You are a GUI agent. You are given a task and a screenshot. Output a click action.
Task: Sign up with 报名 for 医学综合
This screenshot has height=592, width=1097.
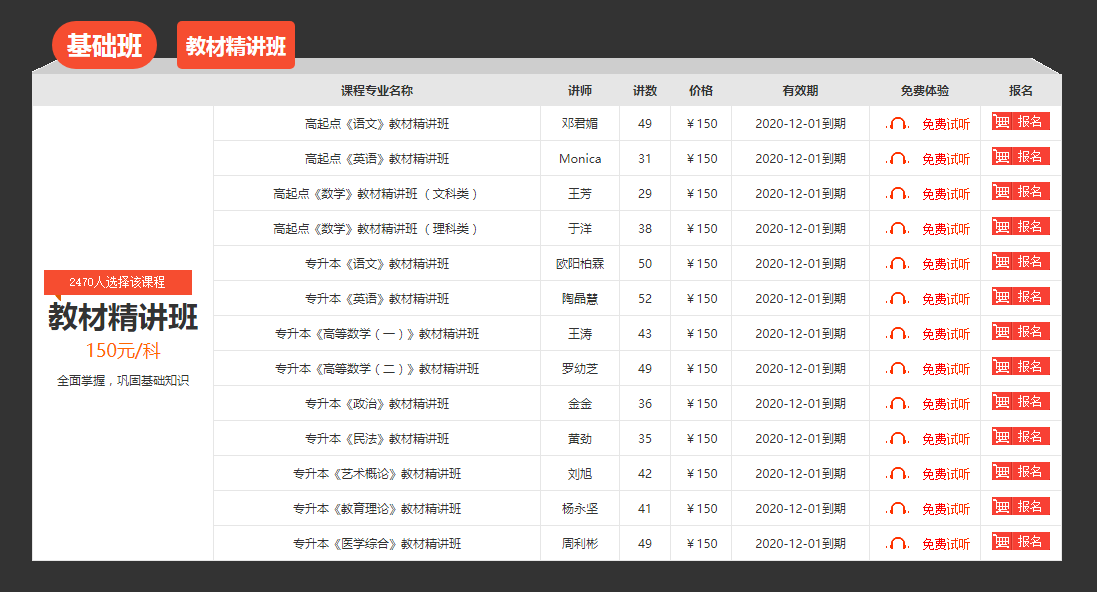[x=1021, y=542]
